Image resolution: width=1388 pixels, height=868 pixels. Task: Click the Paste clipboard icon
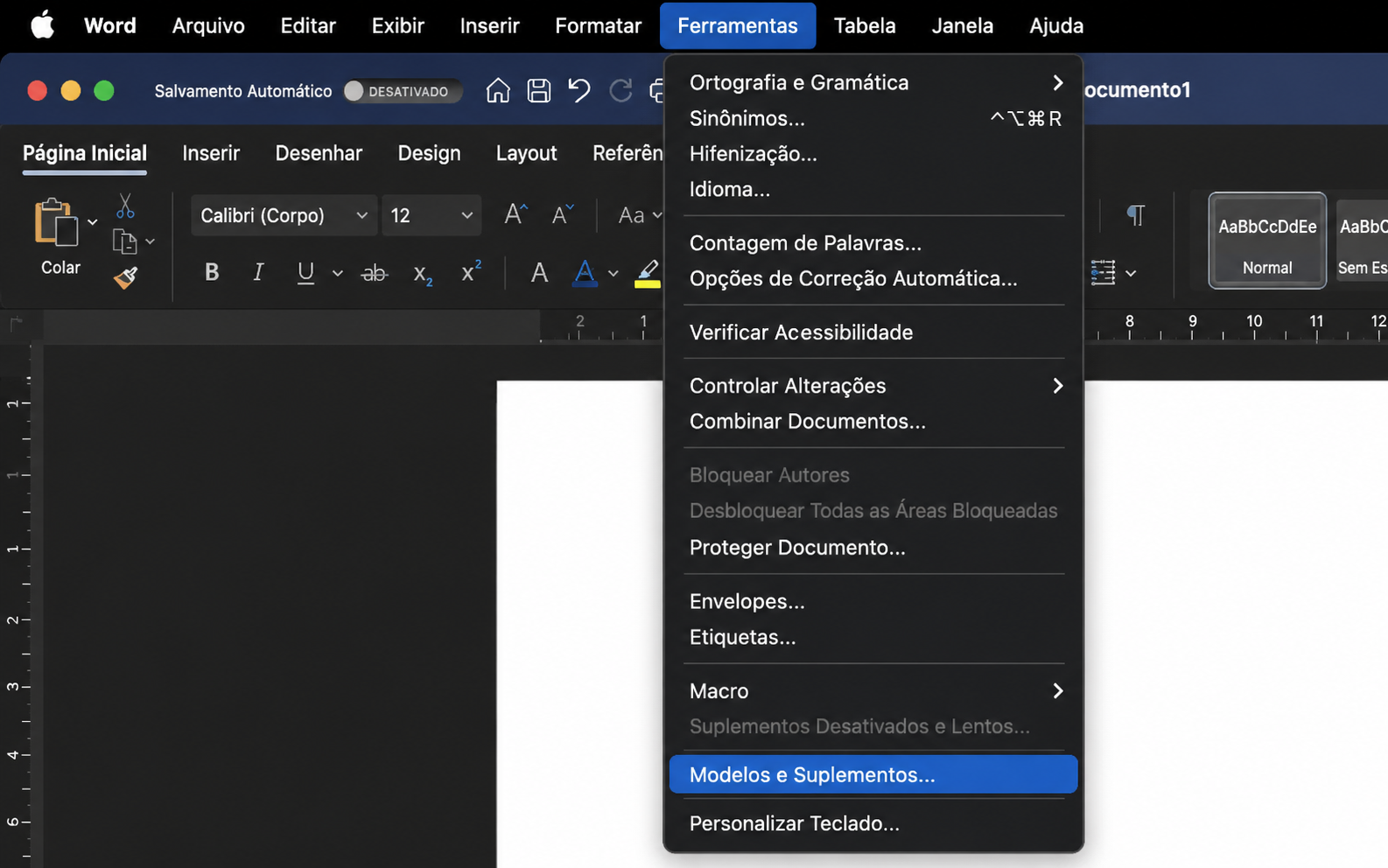pos(56,221)
